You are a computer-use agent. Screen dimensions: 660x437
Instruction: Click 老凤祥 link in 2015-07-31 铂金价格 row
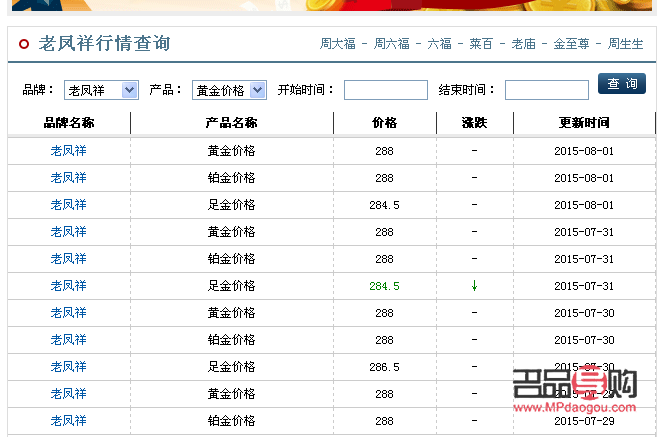tap(69, 258)
